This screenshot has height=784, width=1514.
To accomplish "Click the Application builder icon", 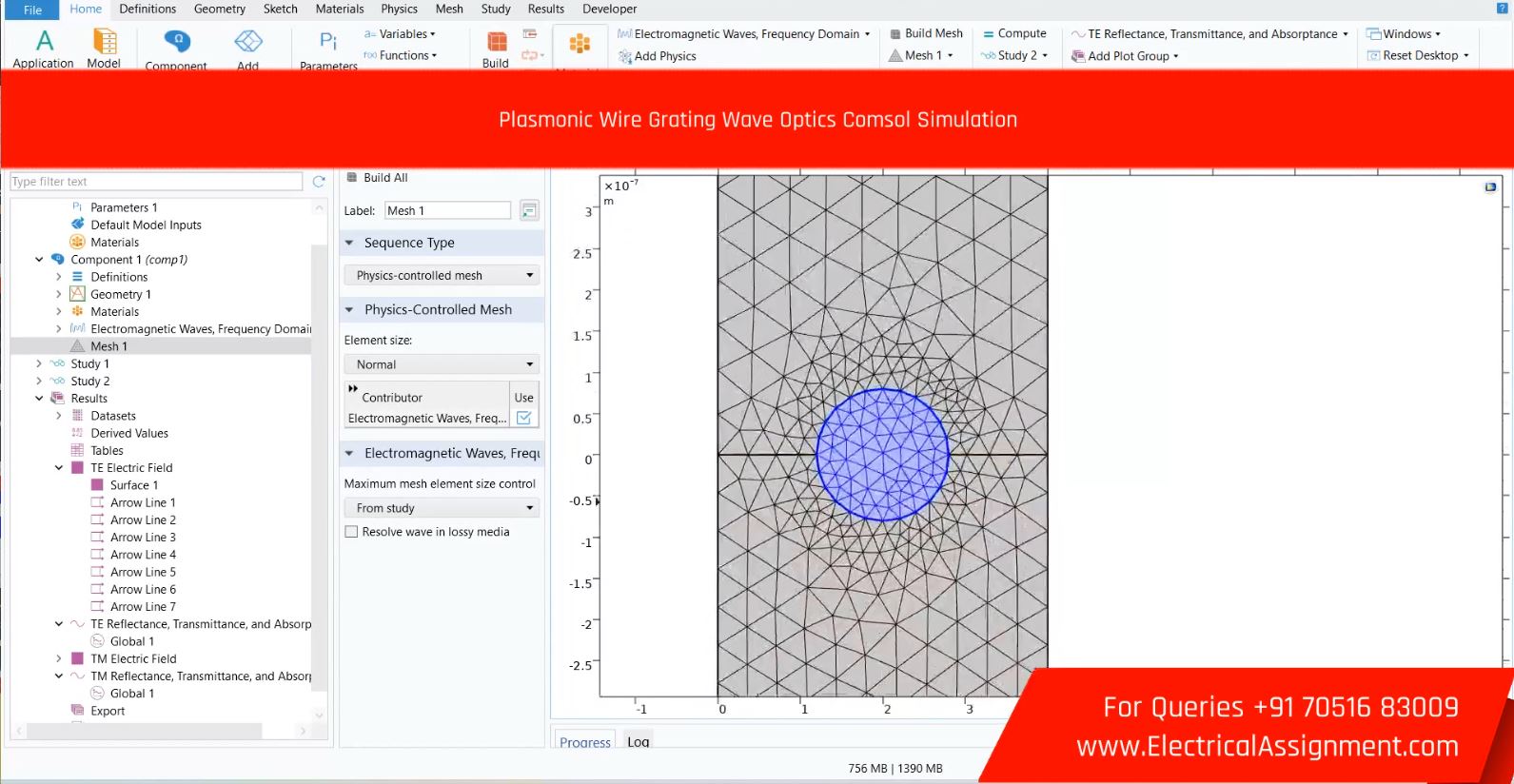I will tap(44, 42).
